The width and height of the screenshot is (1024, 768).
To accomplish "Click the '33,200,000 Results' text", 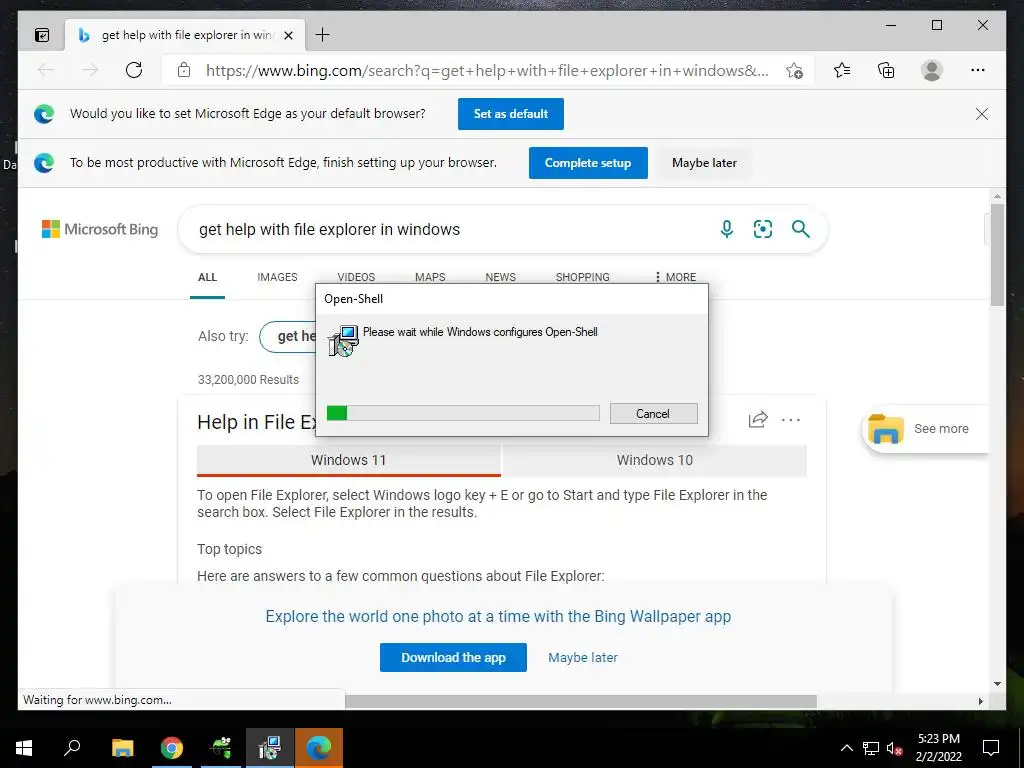I will point(248,380).
